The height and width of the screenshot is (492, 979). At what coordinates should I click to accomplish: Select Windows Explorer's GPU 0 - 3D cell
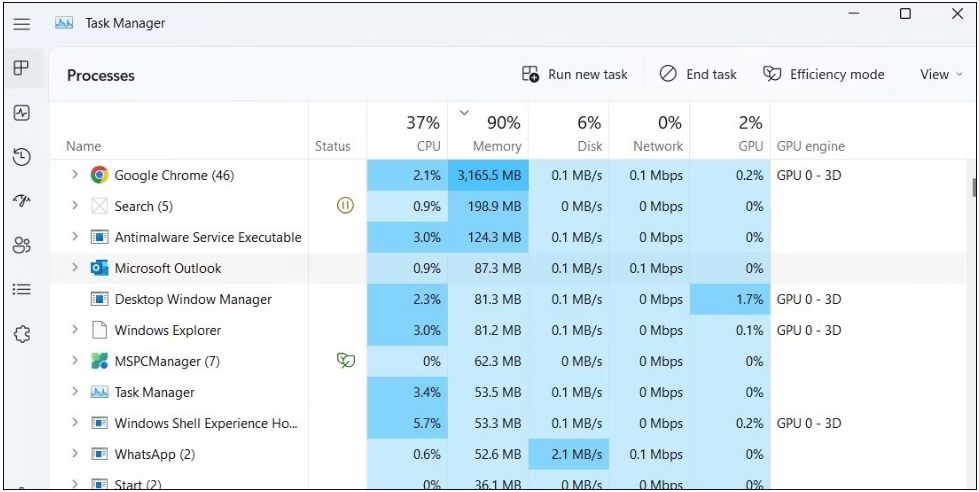click(x=809, y=330)
